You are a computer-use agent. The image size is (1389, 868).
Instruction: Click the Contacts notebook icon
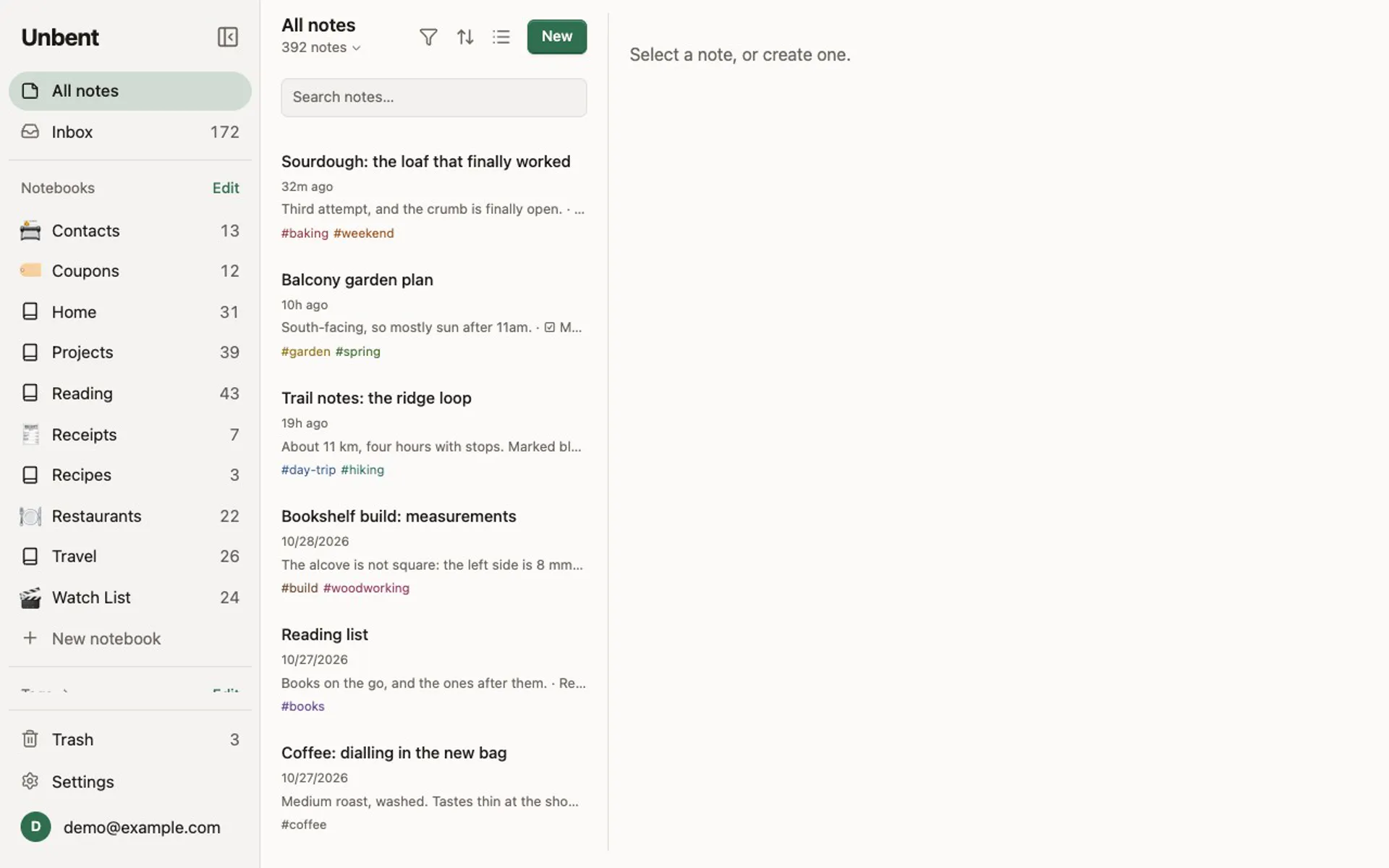(30, 231)
